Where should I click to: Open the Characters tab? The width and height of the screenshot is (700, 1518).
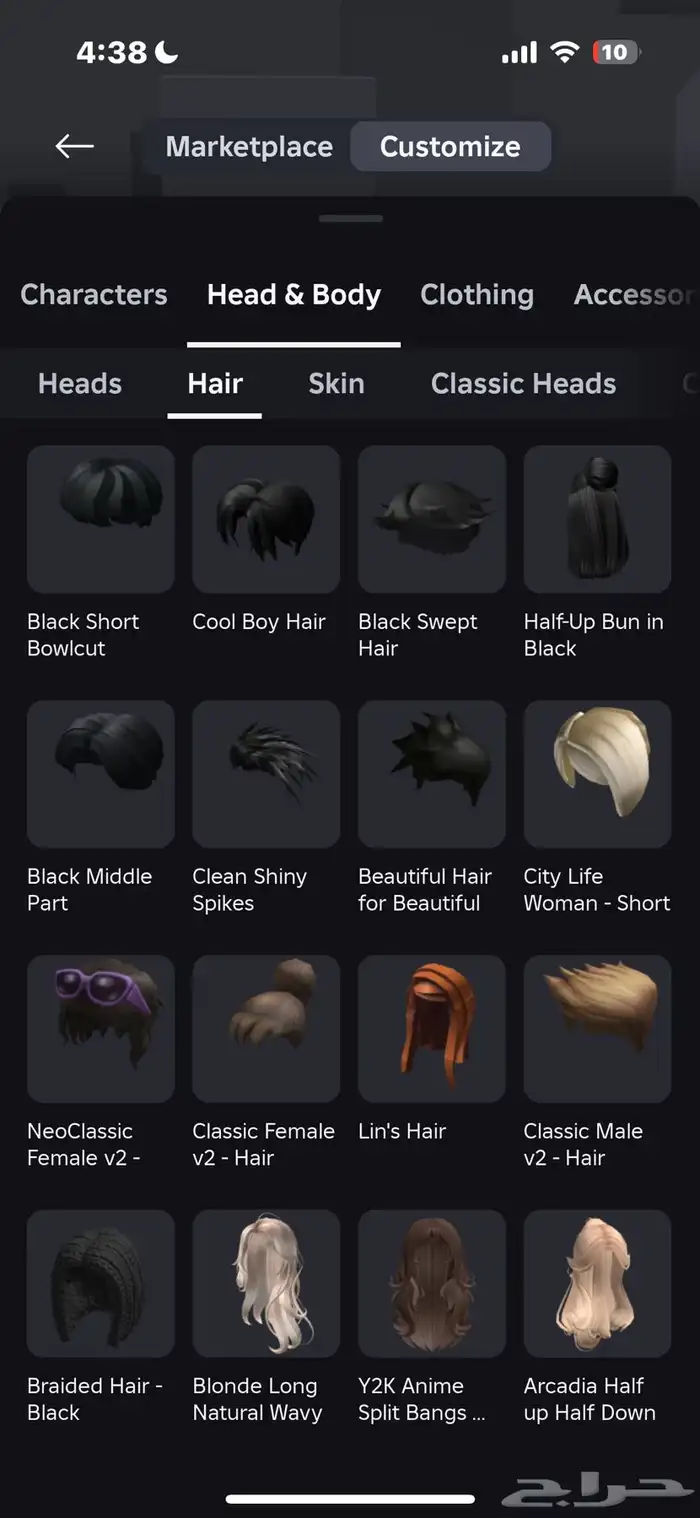pos(94,295)
